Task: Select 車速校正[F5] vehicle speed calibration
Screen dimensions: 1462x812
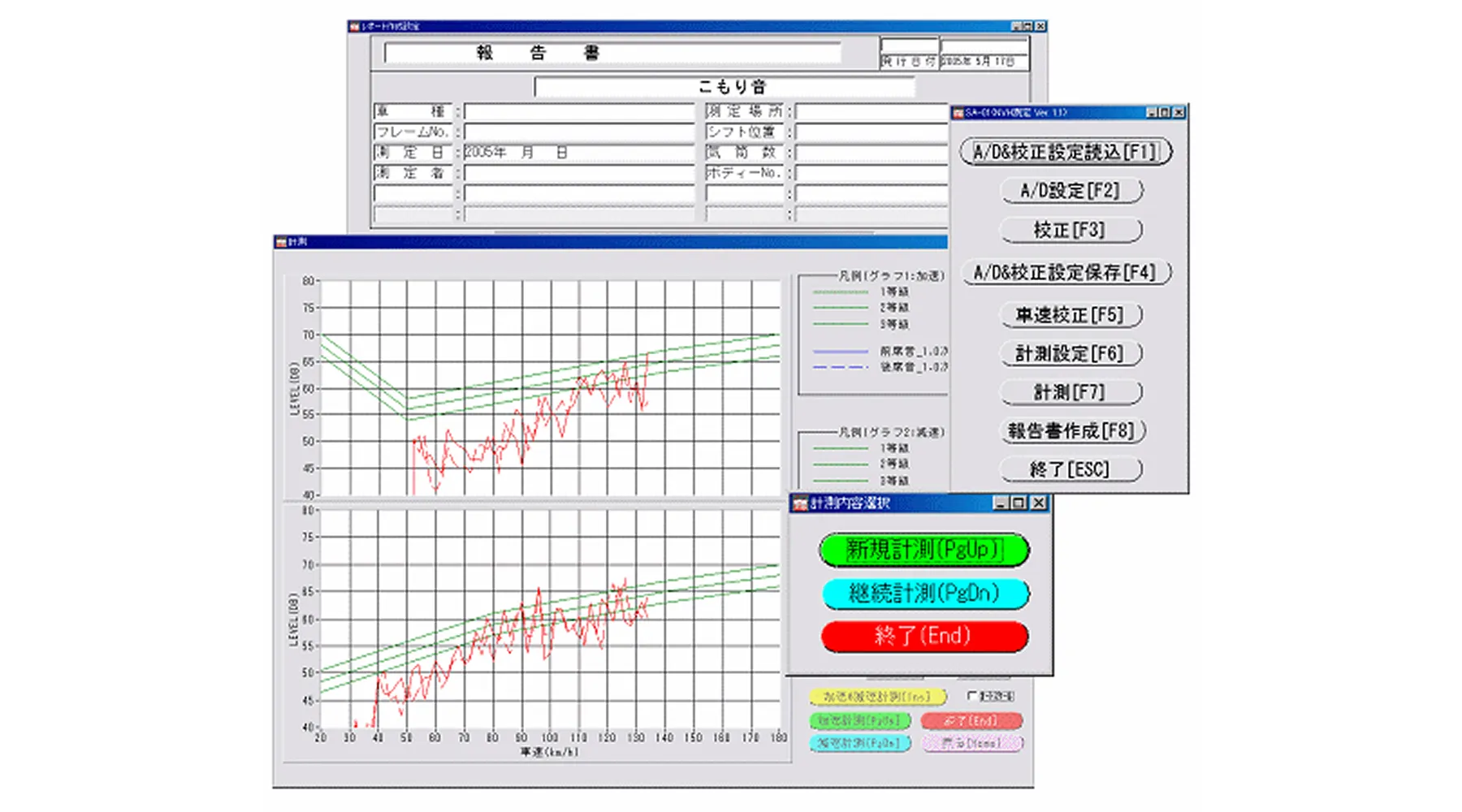Action: 1071,314
